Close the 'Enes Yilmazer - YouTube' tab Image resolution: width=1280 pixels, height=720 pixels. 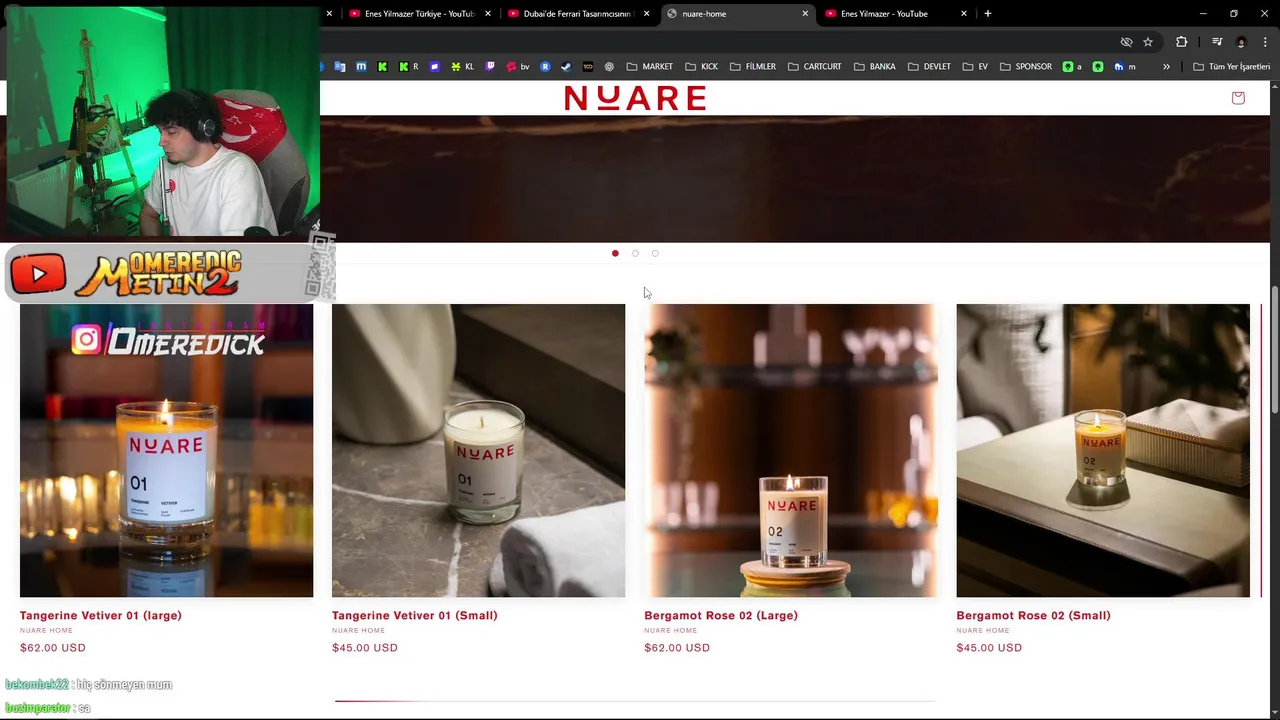[964, 13]
